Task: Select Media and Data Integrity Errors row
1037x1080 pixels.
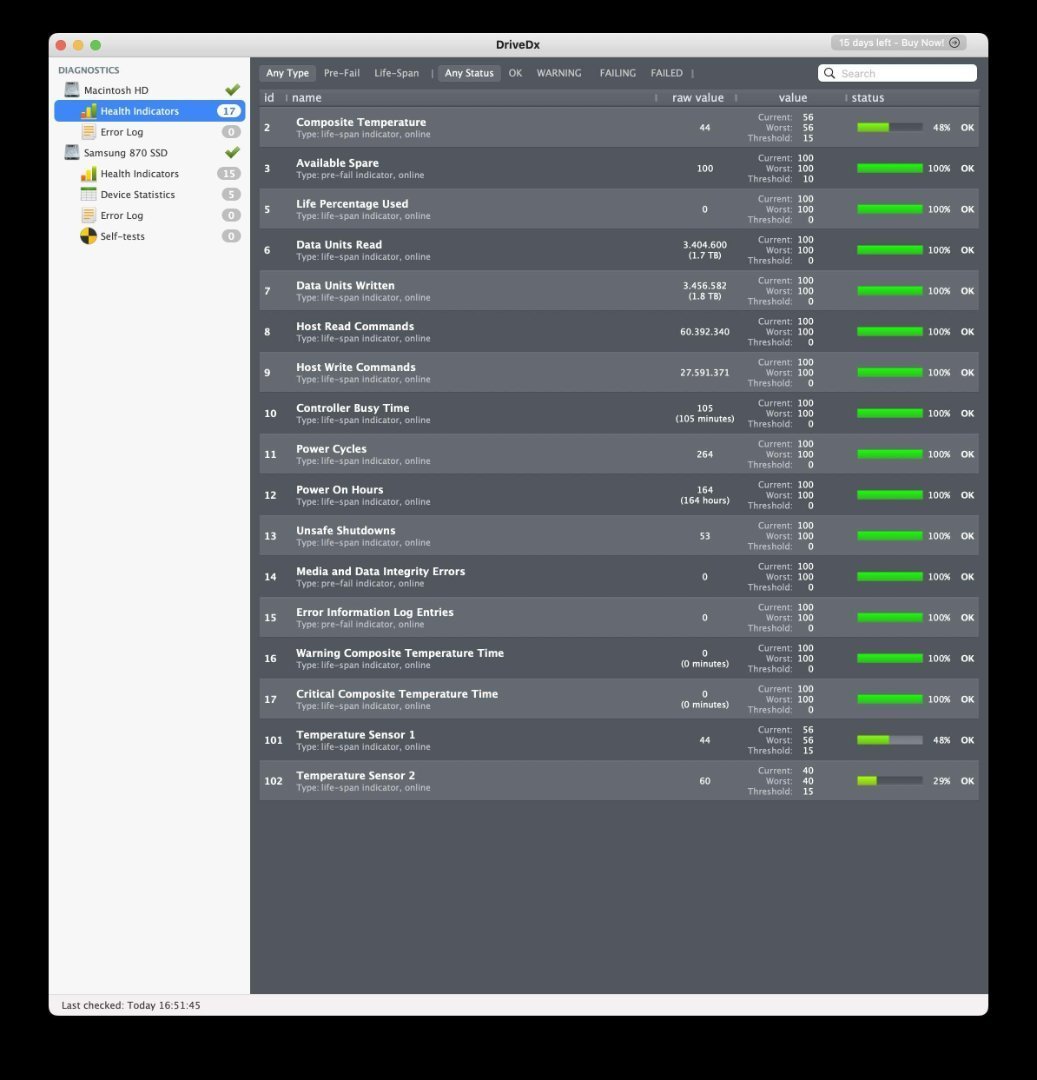Action: tap(619, 577)
